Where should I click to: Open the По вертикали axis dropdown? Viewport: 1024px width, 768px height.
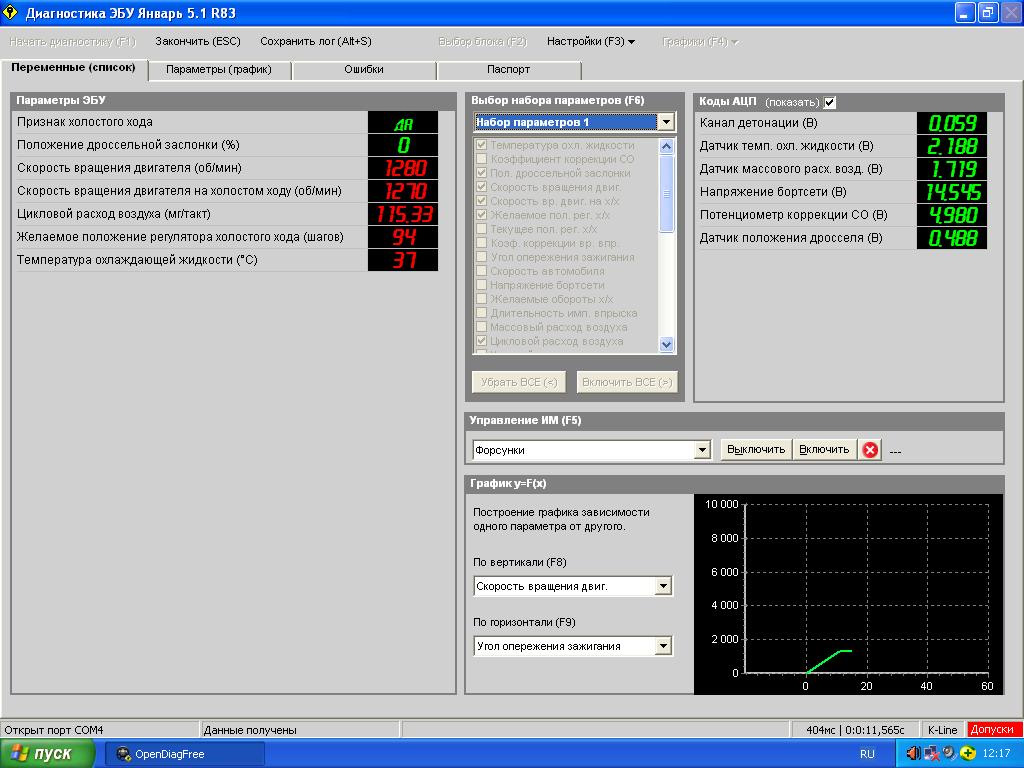(x=663, y=586)
